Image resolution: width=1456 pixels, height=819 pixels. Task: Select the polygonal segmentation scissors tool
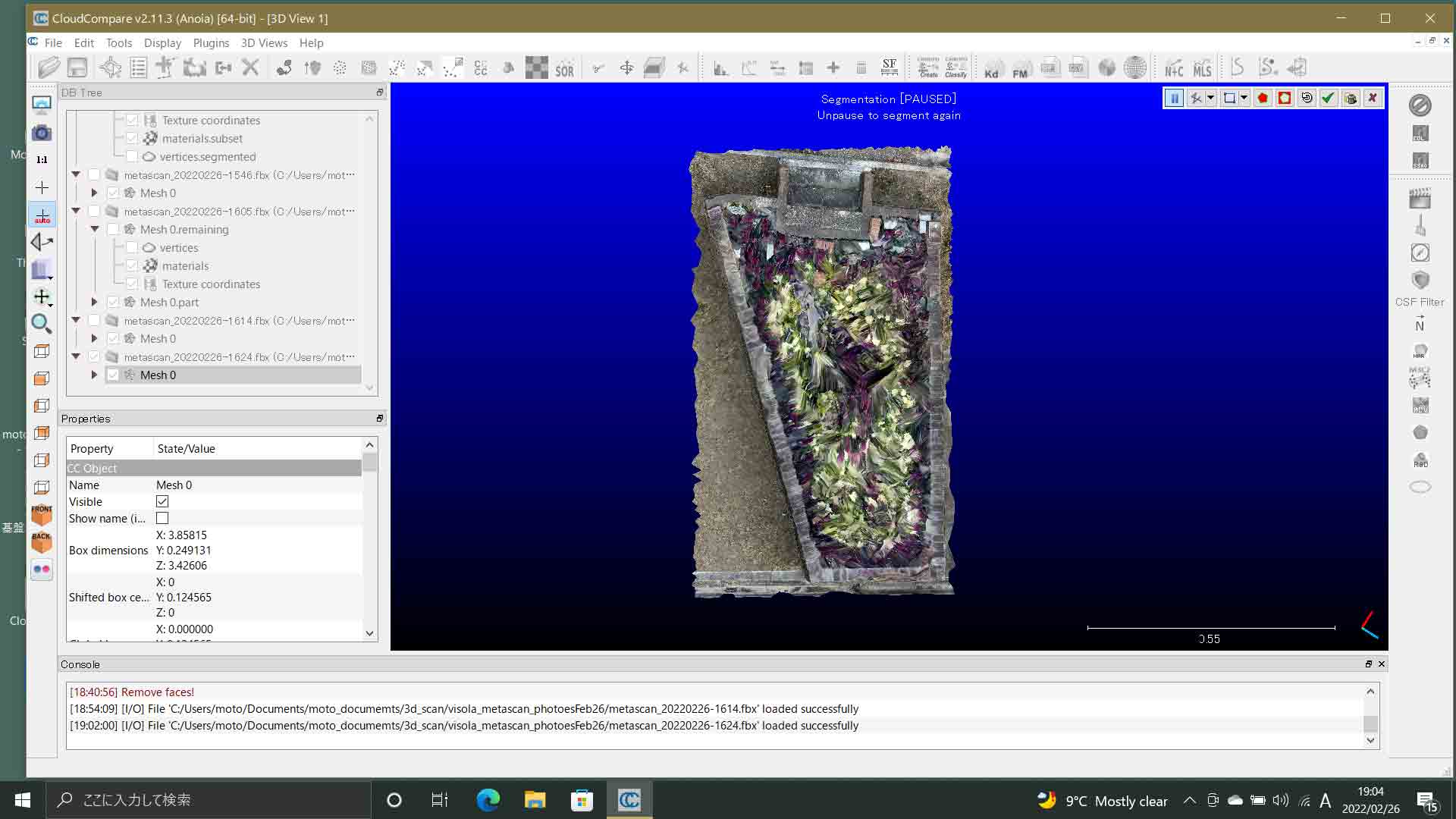[1195, 98]
